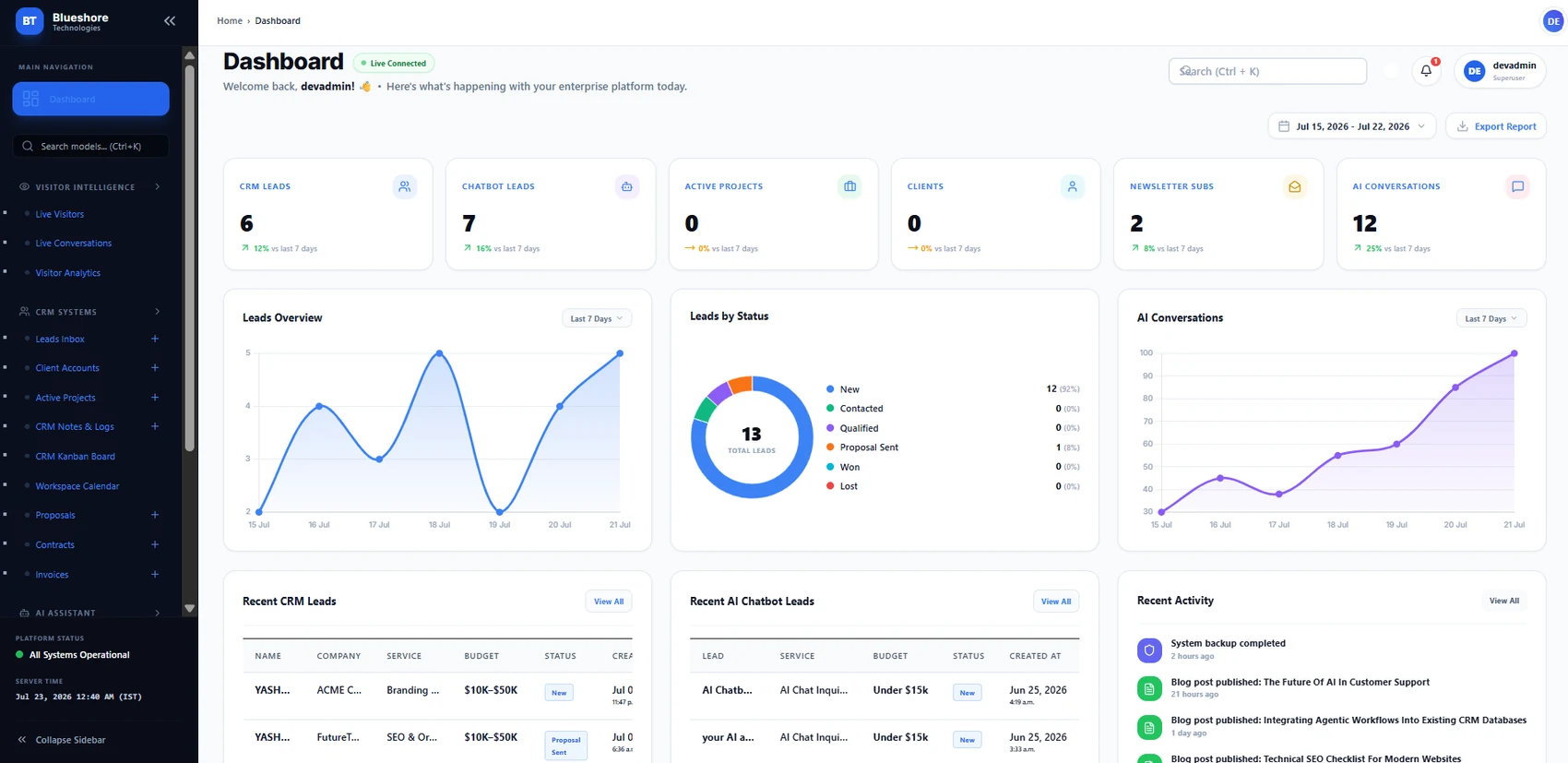The height and width of the screenshot is (763, 1568).
Task: Open Visitor Analytics page
Action: point(68,273)
